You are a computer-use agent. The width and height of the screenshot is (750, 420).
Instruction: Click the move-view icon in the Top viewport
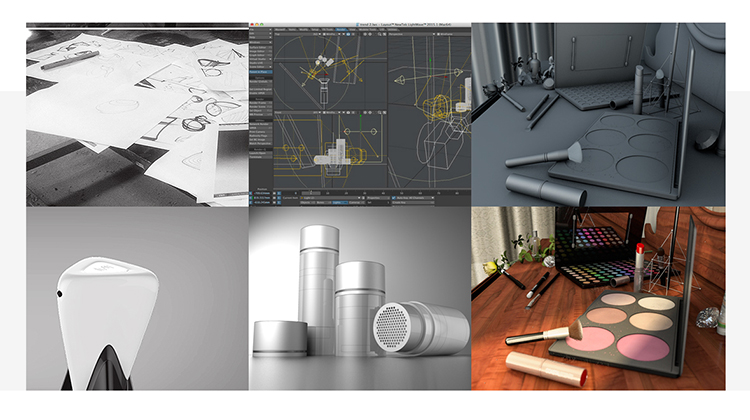tap(365, 34)
